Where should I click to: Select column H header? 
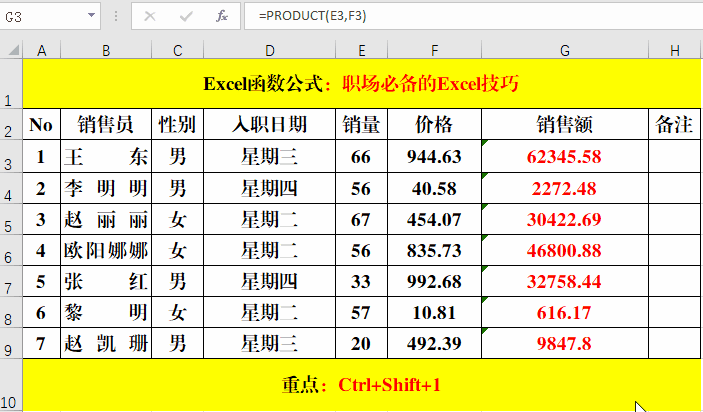(675, 50)
